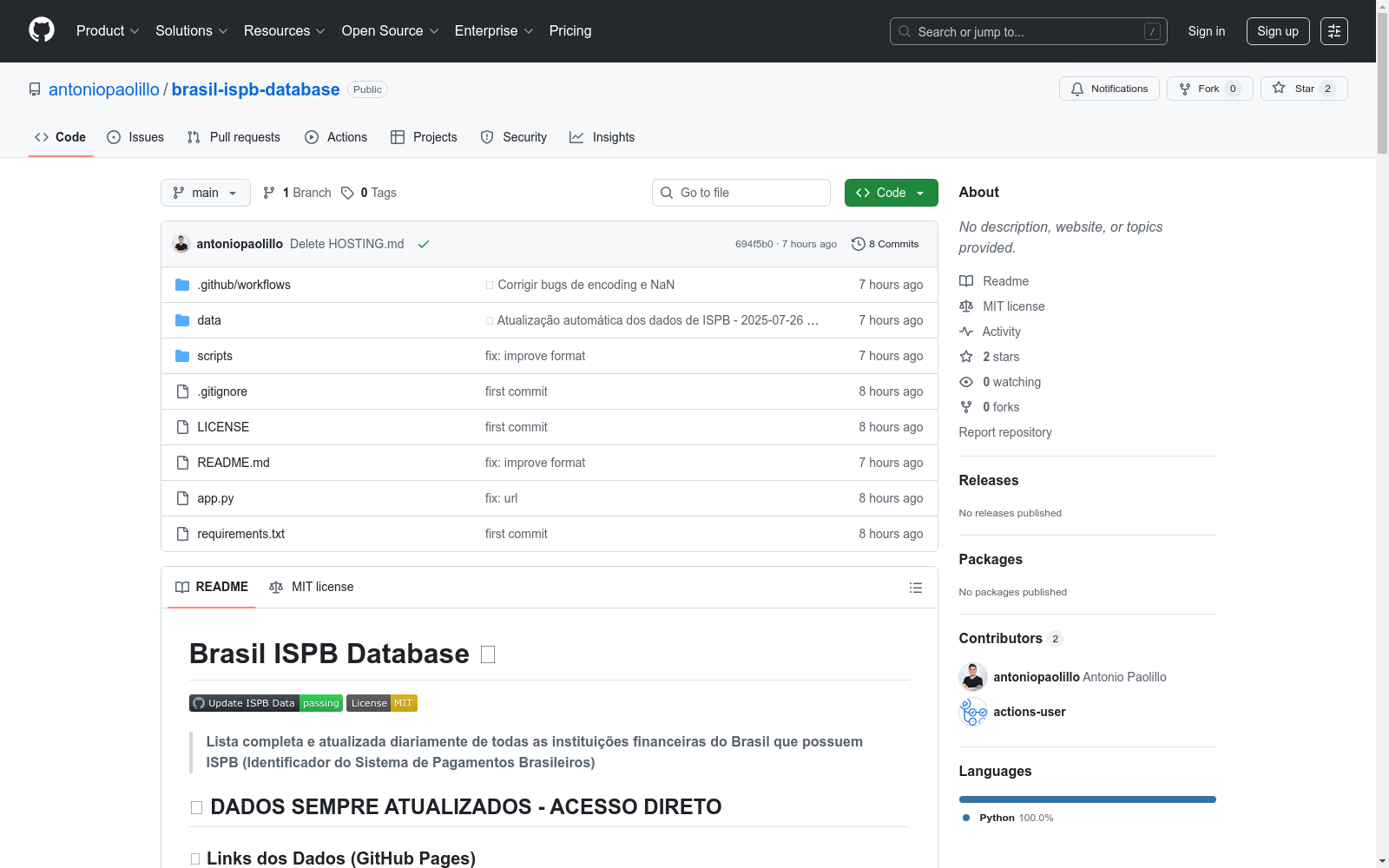
Task: Click the GitHub logo icon
Action: 42,30
